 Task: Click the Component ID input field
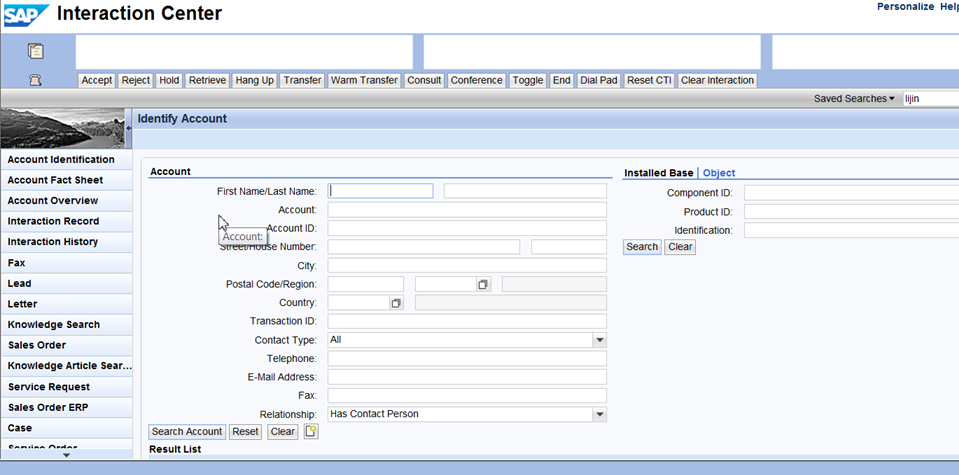pos(850,193)
